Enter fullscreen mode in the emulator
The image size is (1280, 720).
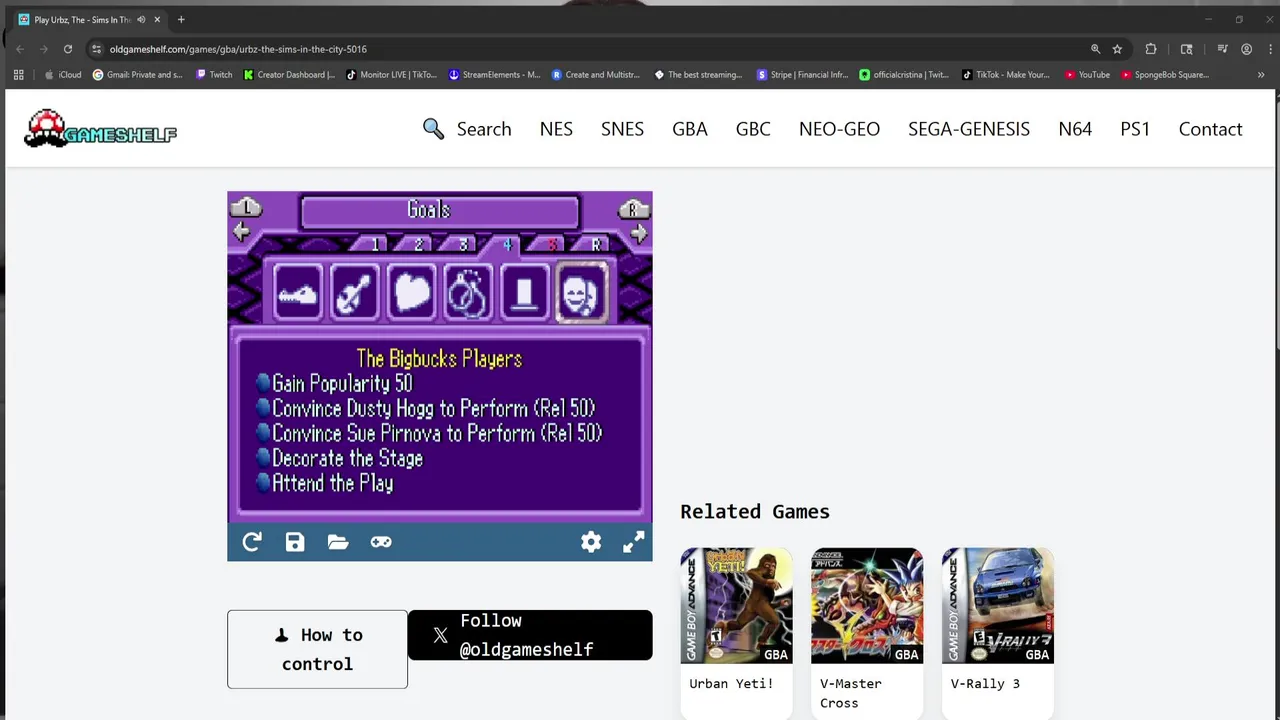634,542
